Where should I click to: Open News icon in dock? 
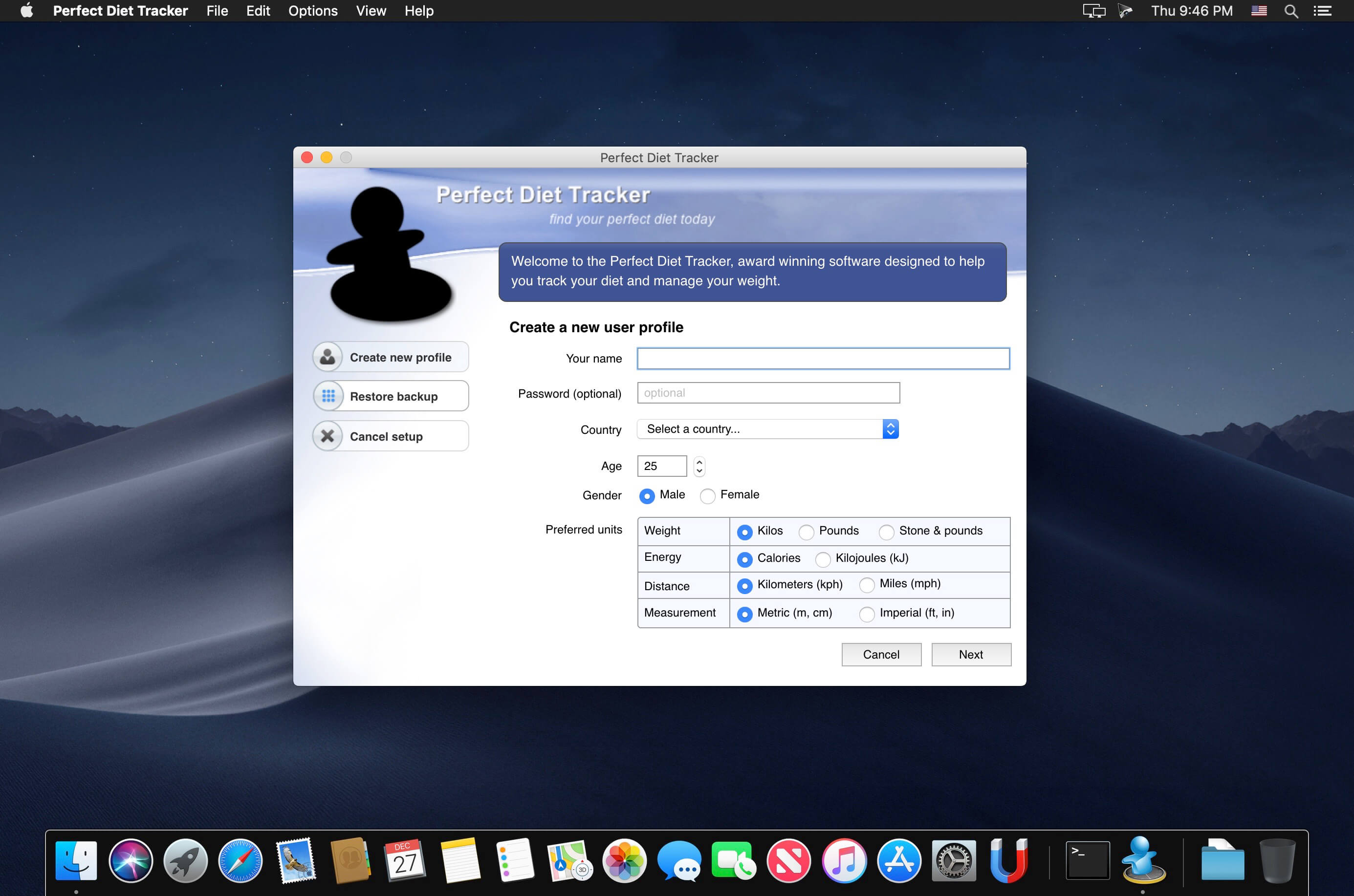pos(789,860)
